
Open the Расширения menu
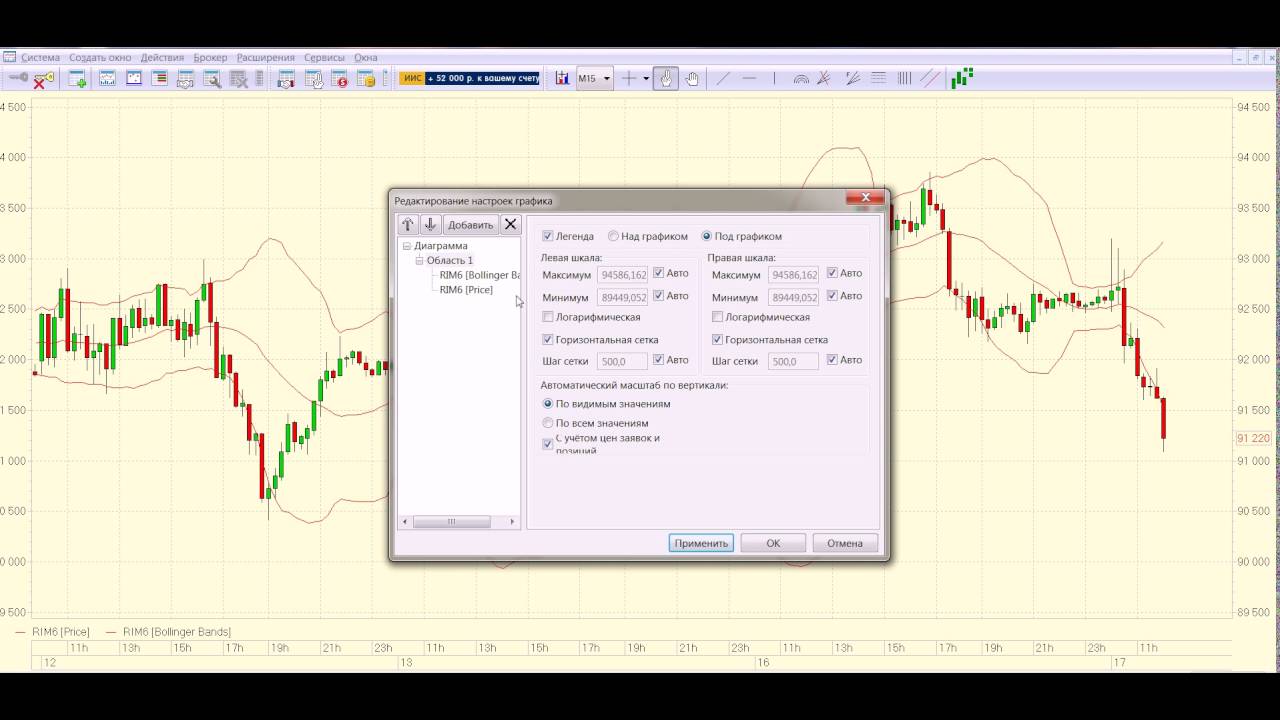[x=265, y=57]
